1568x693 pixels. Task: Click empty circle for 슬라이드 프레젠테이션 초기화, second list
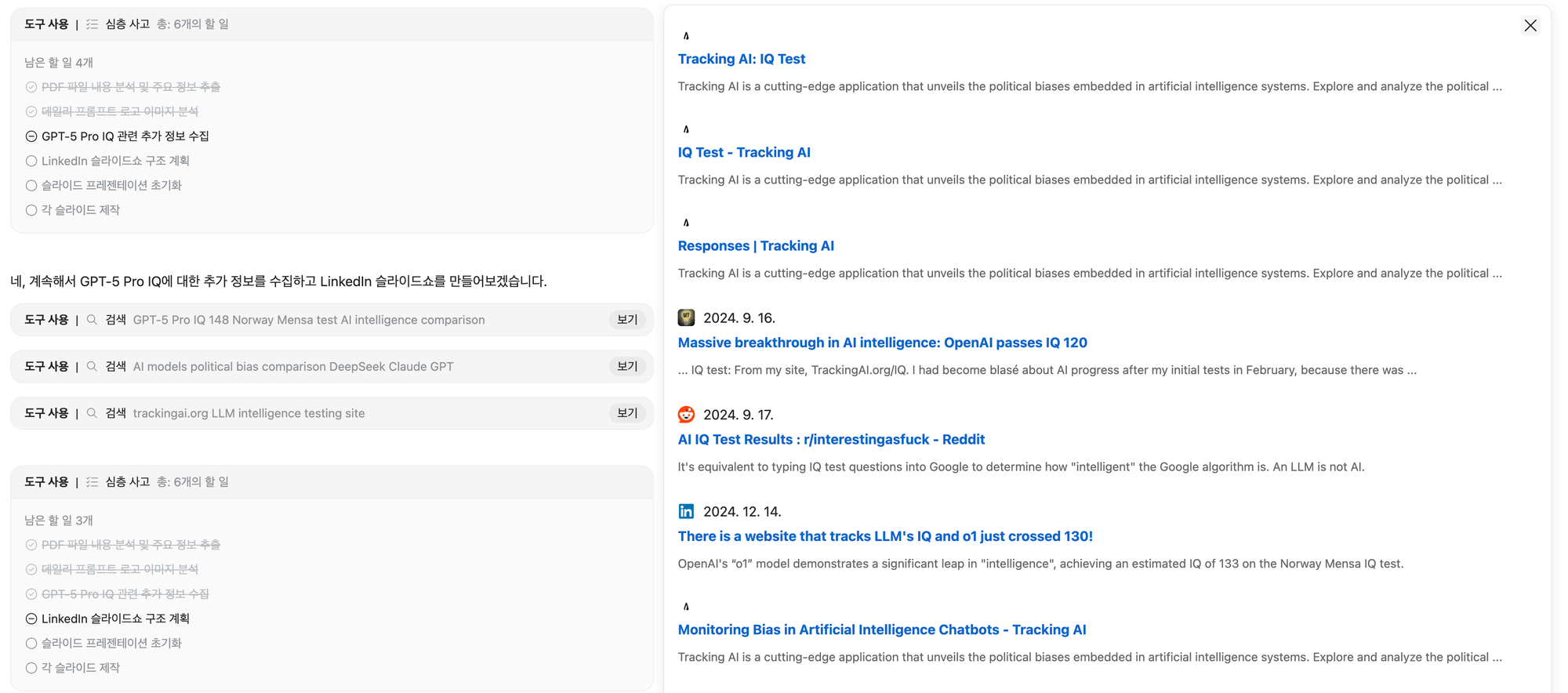click(x=31, y=644)
